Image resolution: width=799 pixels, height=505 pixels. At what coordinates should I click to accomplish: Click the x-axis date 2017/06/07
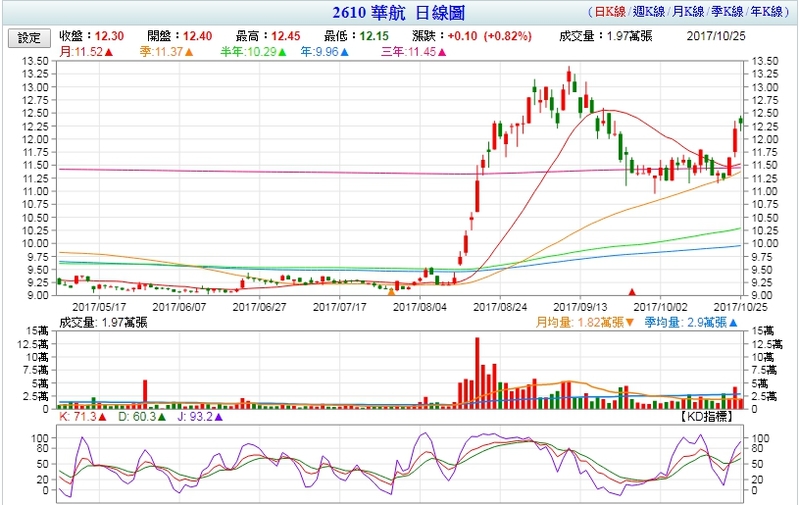tap(179, 307)
